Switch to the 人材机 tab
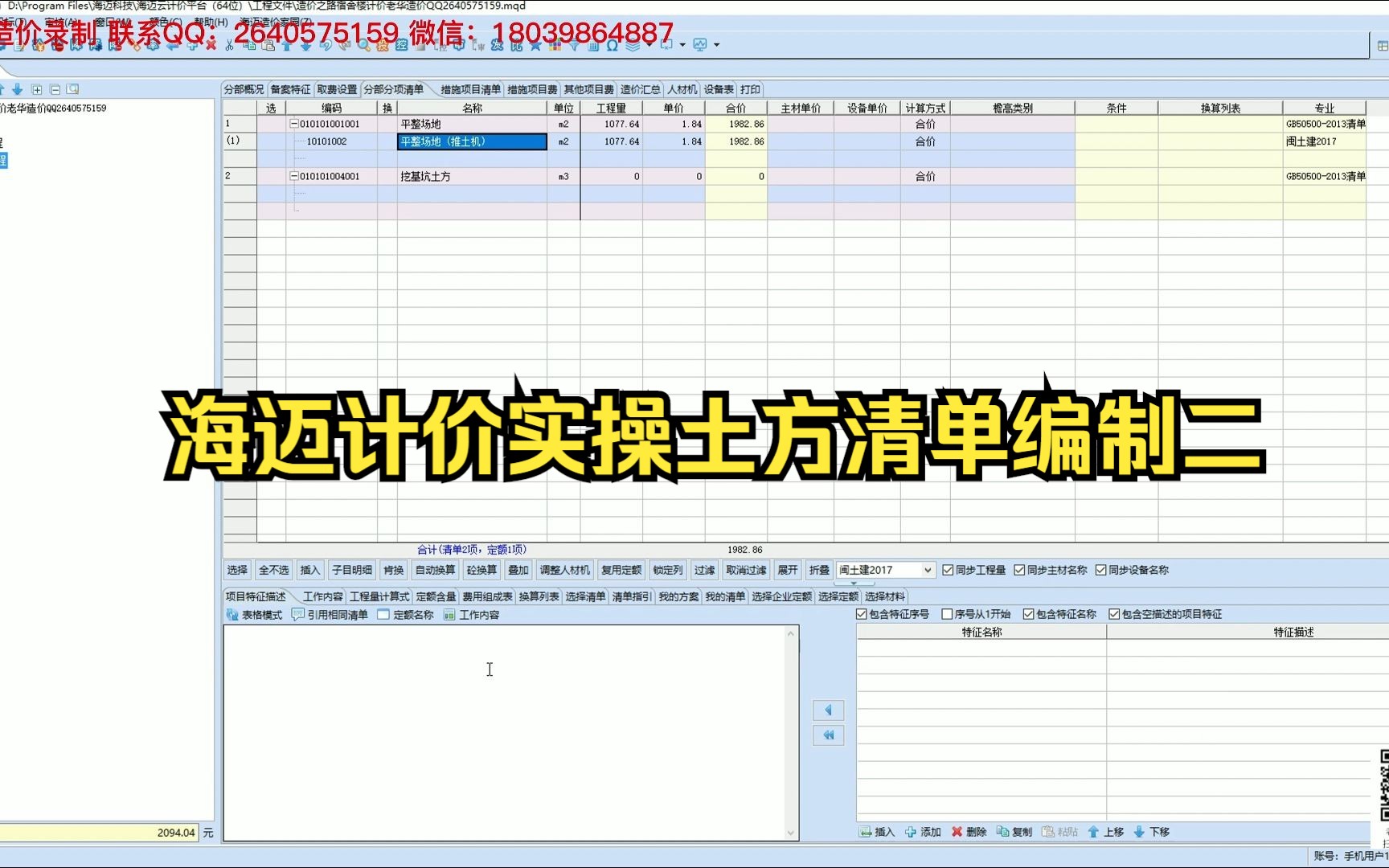Image resolution: width=1389 pixels, height=868 pixels. (682, 89)
